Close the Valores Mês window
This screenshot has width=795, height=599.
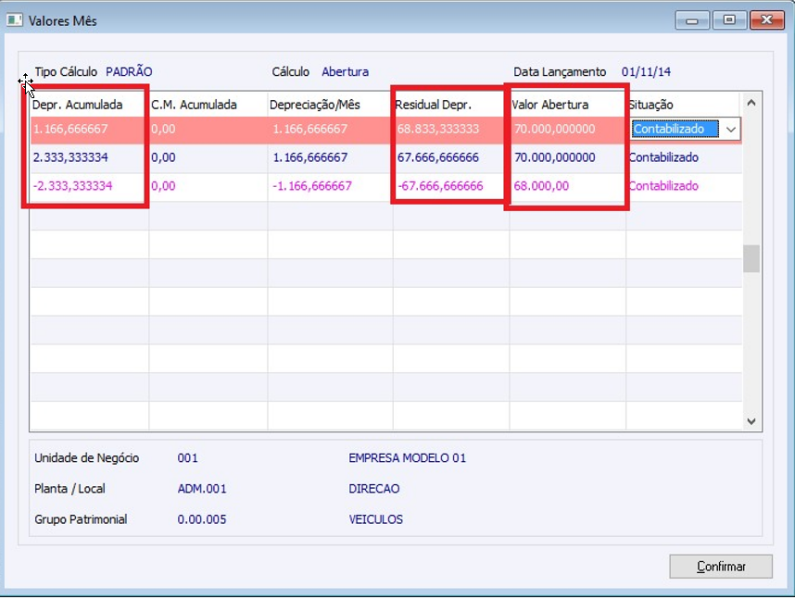(x=767, y=20)
